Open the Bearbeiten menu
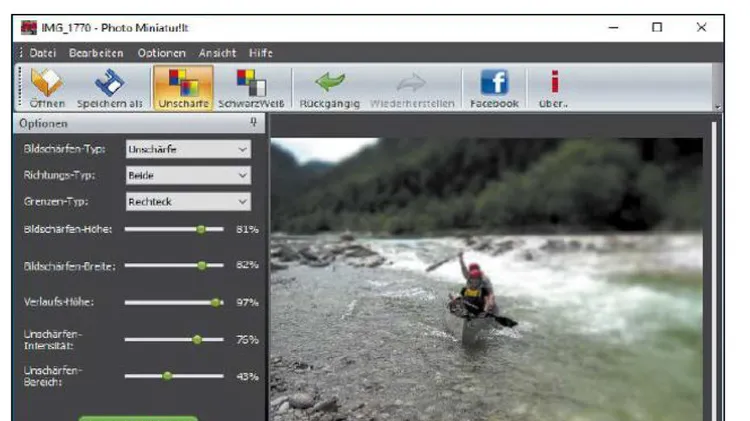Viewport: 750px width, 421px height. pos(96,53)
